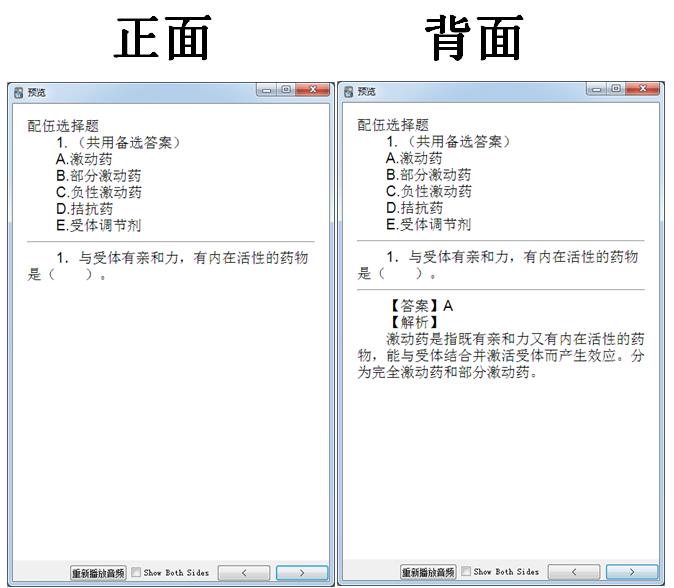Screen dimensions: 674x588
Task: Go to next card in left window
Action: click(302, 573)
